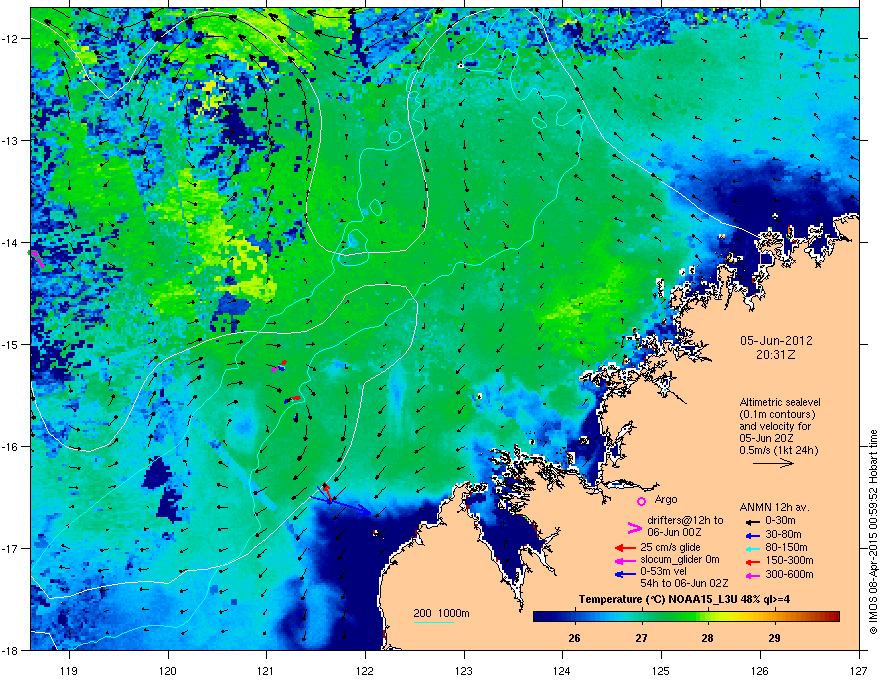Click the temperature color bar

pos(686,617)
